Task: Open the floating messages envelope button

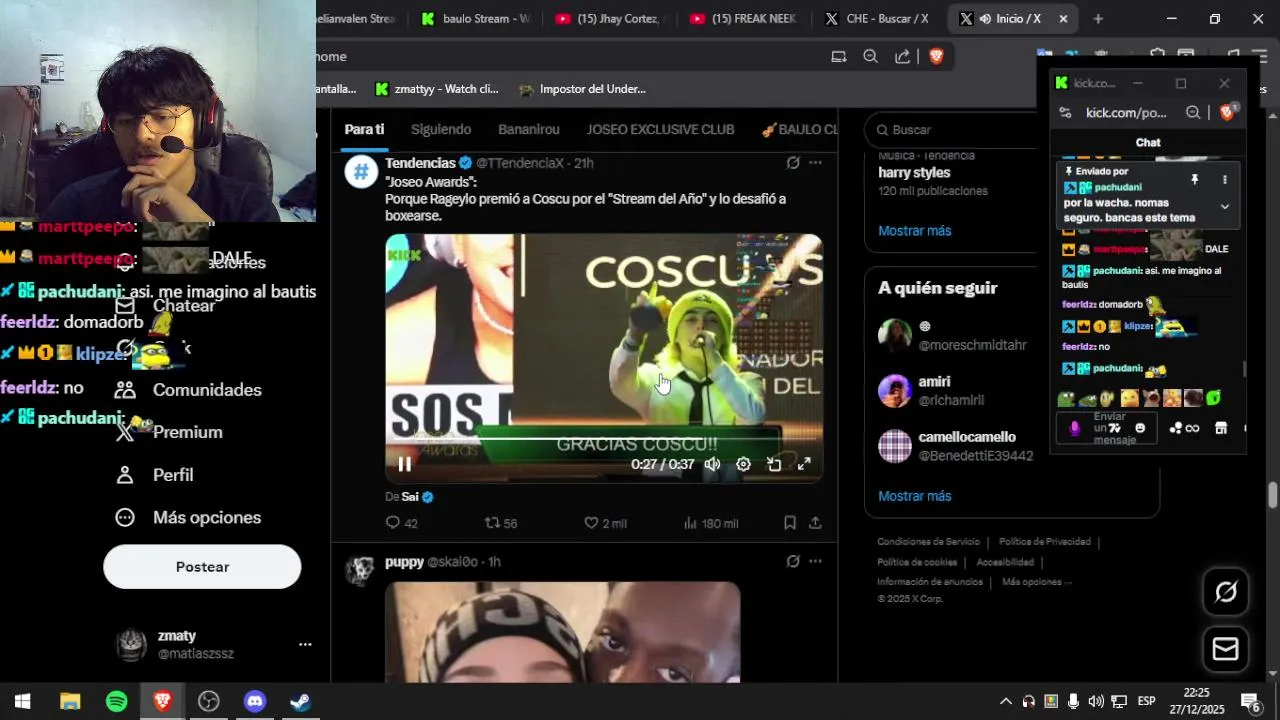Action: pos(1225,650)
